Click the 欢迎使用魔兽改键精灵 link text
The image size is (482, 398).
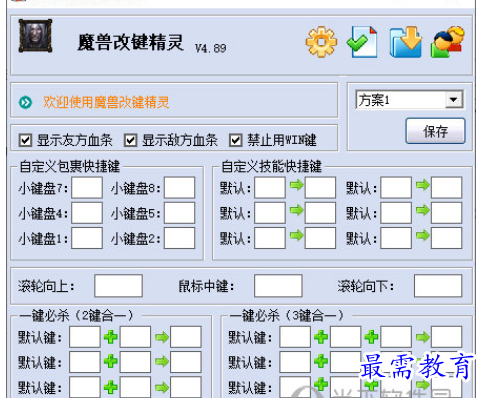106,102
